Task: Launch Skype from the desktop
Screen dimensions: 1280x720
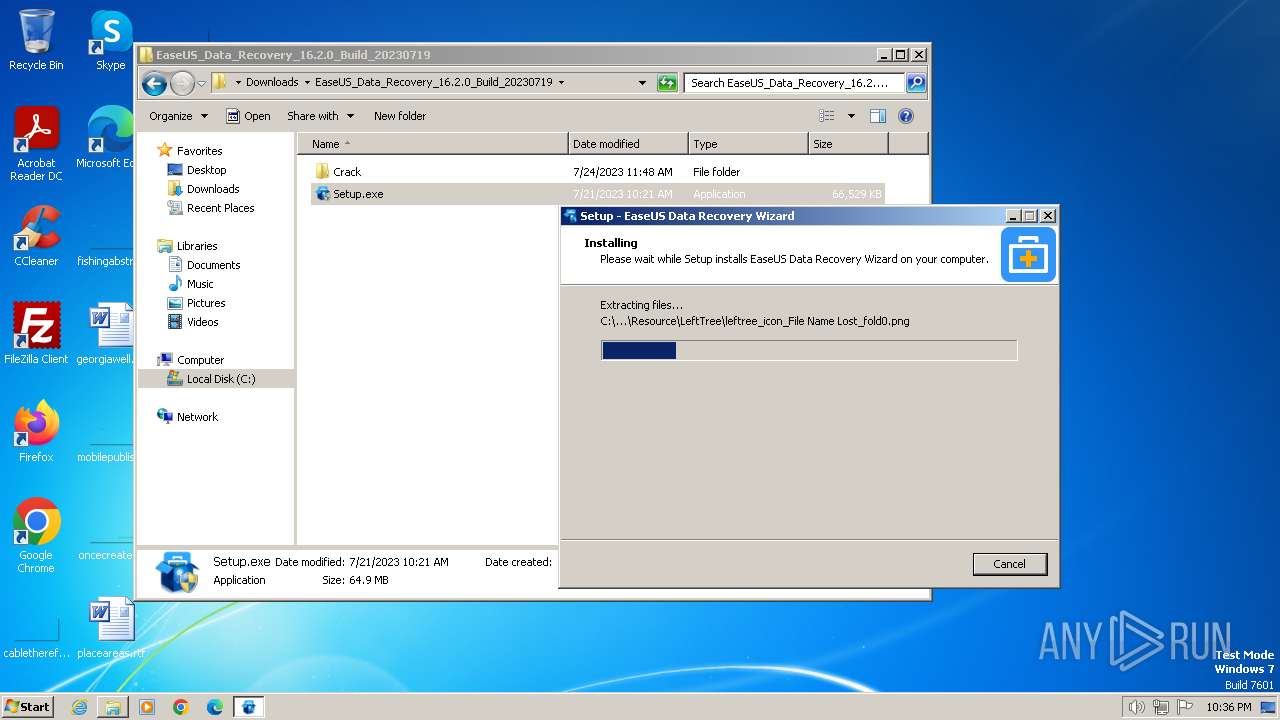Action: coord(110,40)
